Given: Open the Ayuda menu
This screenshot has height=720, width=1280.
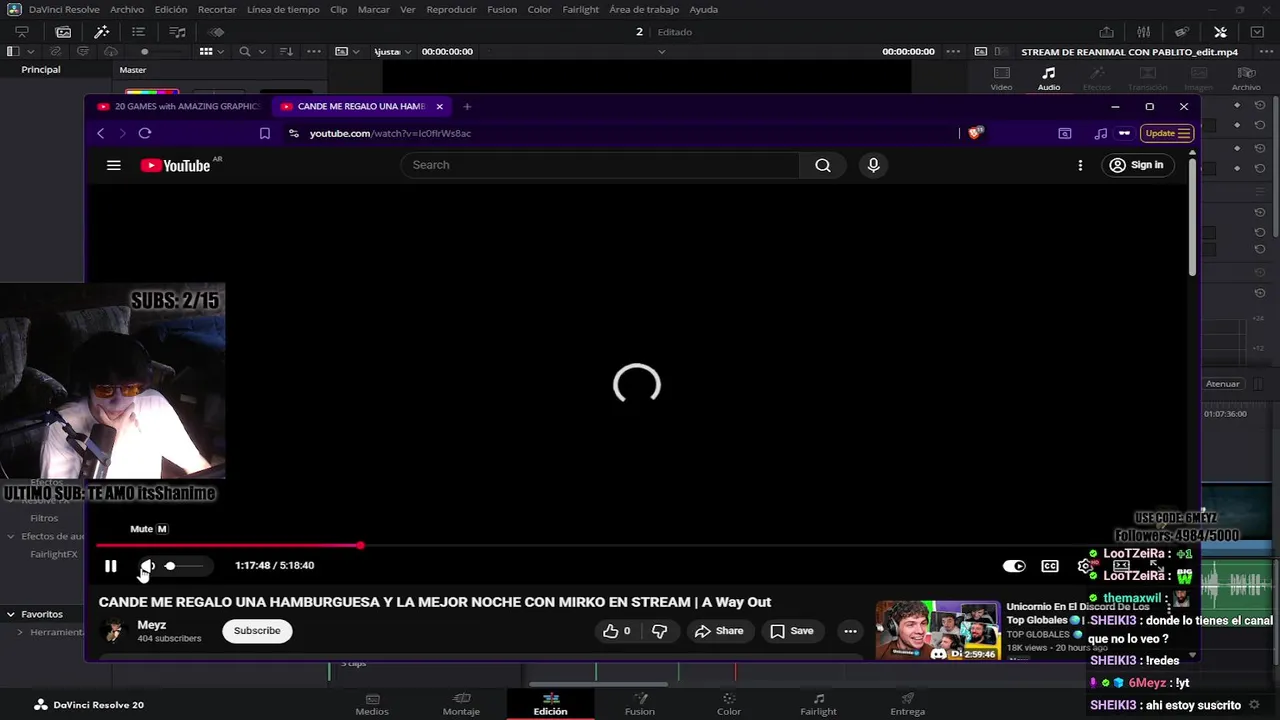Looking at the screenshot, I should [x=703, y=9].
